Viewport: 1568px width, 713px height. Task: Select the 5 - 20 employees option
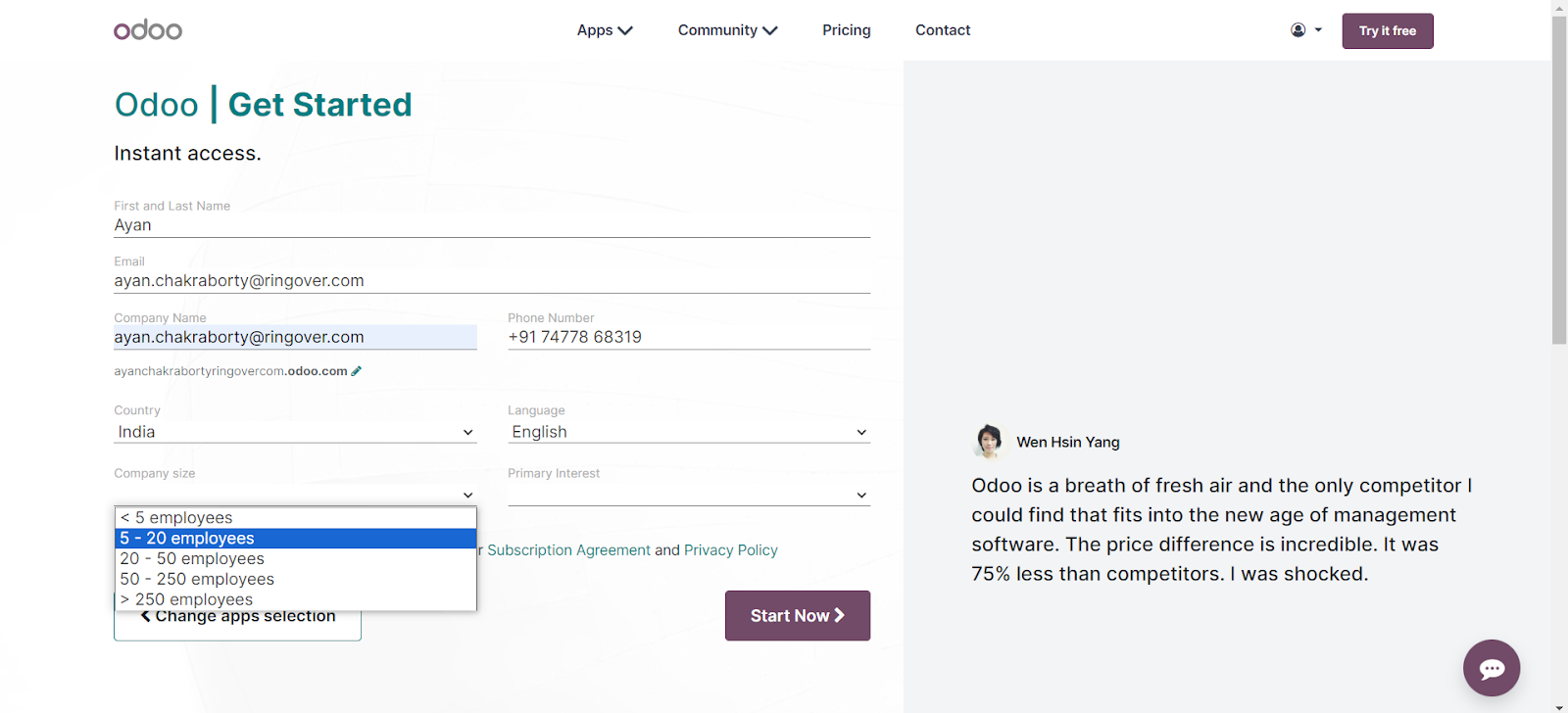[x=295, y=539]
